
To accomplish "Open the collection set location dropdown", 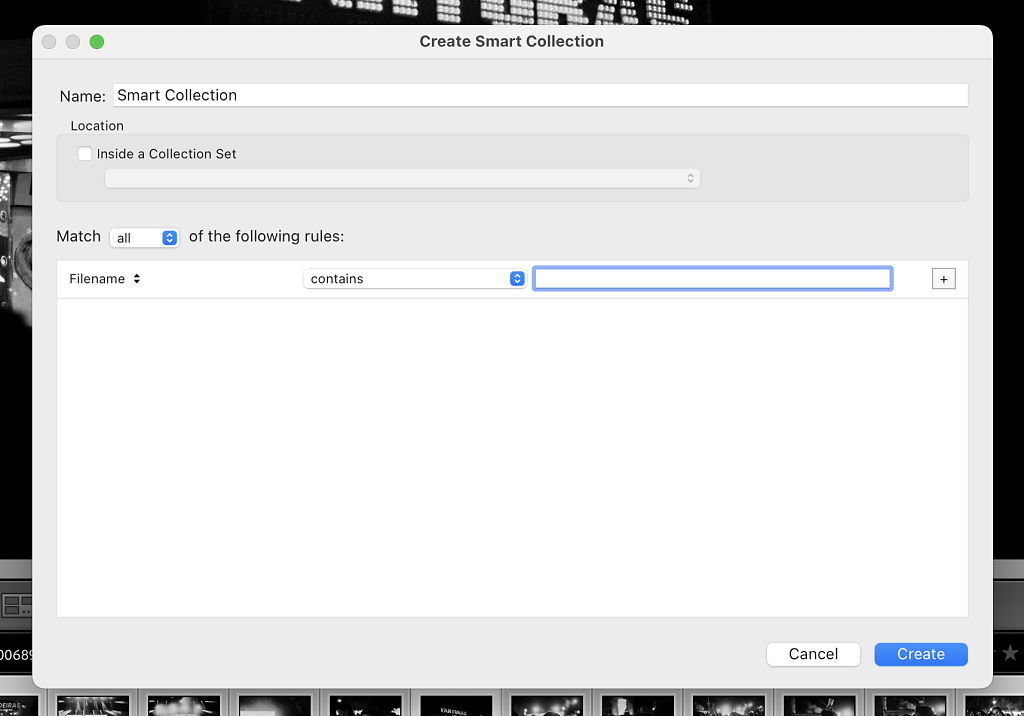I will 402,178.
